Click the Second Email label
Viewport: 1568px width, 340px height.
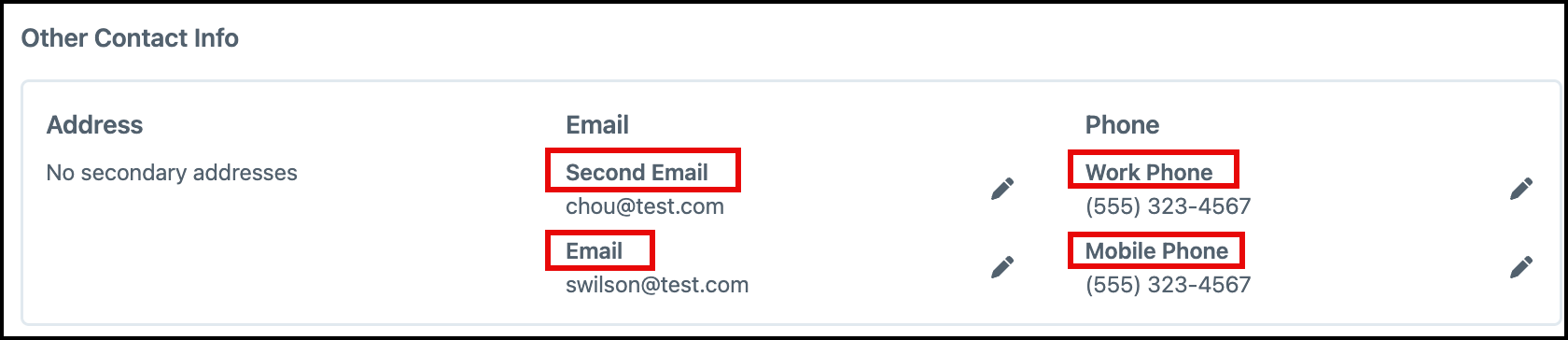click(637, 173)
